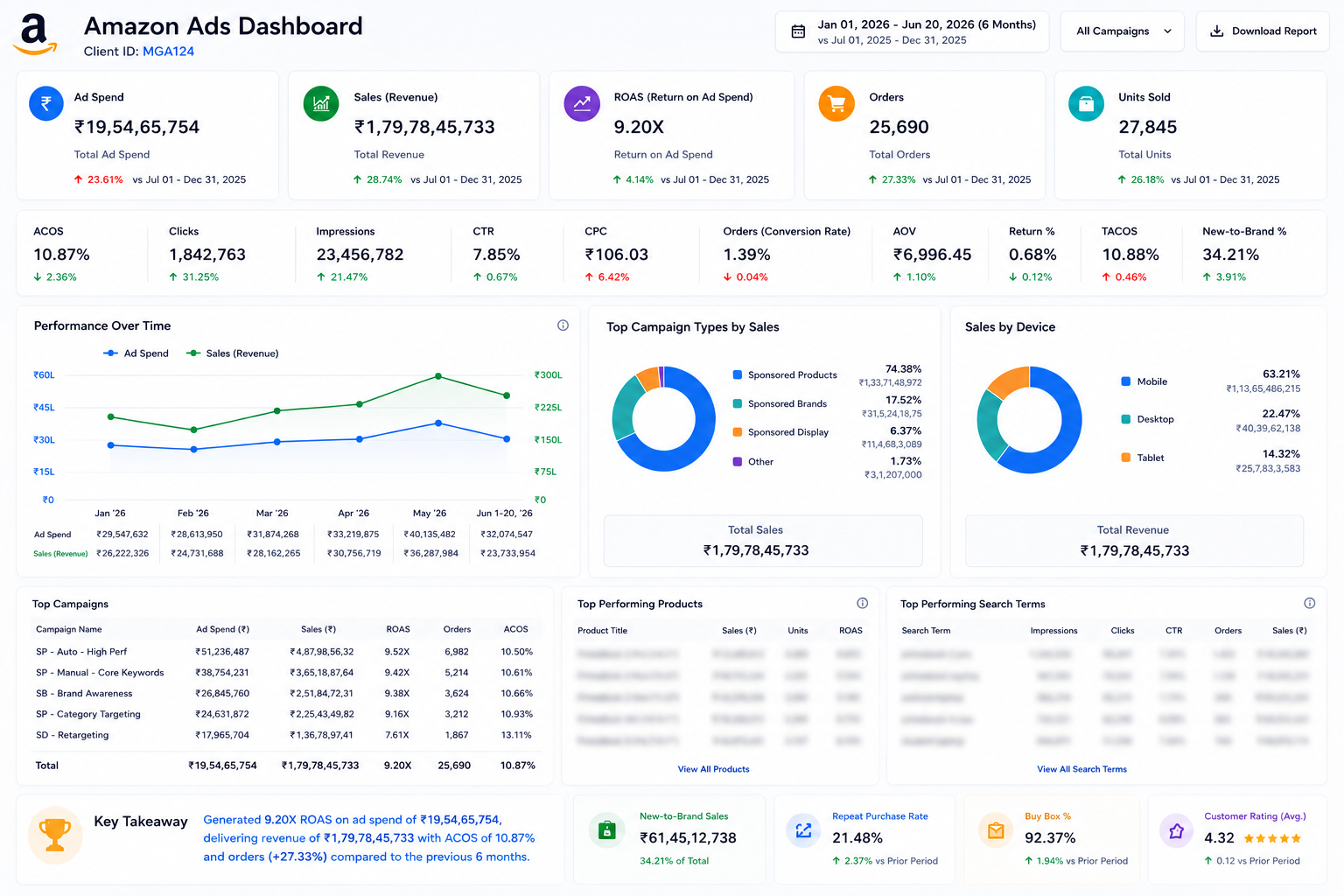Open the All Campaigns dropdown
This screenshot has height=896, width=1344.
tap(1123, 31)
